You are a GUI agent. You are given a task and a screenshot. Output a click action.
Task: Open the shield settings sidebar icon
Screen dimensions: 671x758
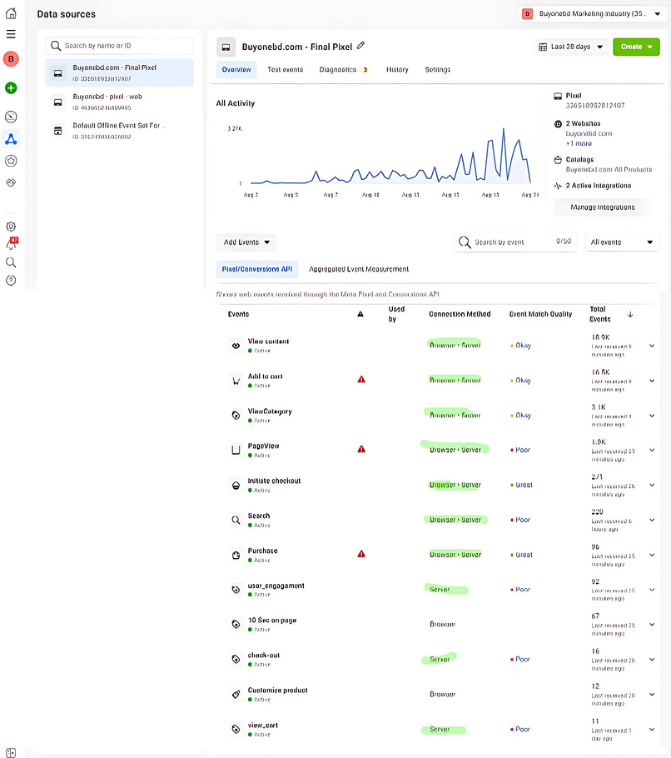point(11,226)
